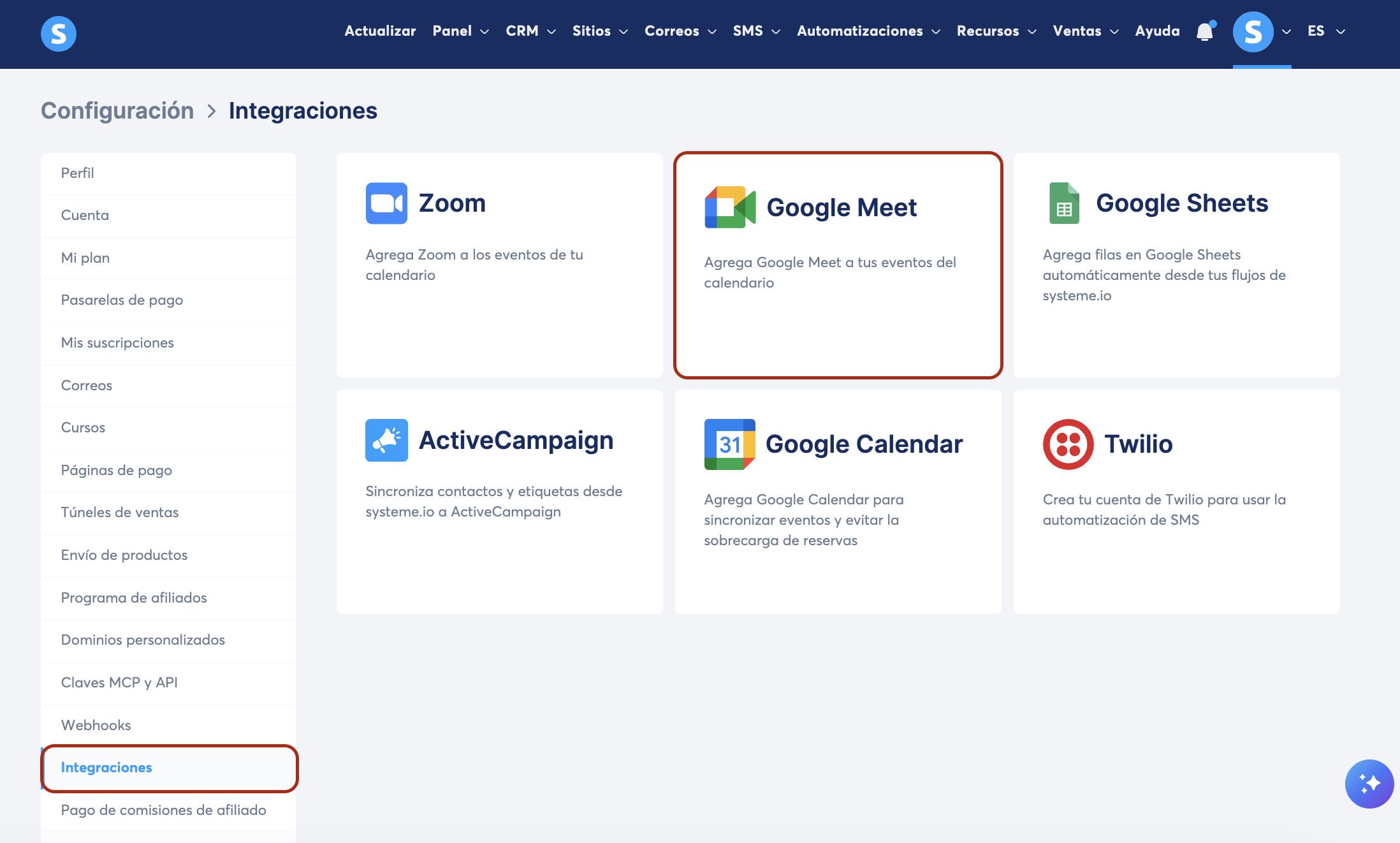
Task: Open the Google Meet integration title
Action: click(x=842, y=208)
